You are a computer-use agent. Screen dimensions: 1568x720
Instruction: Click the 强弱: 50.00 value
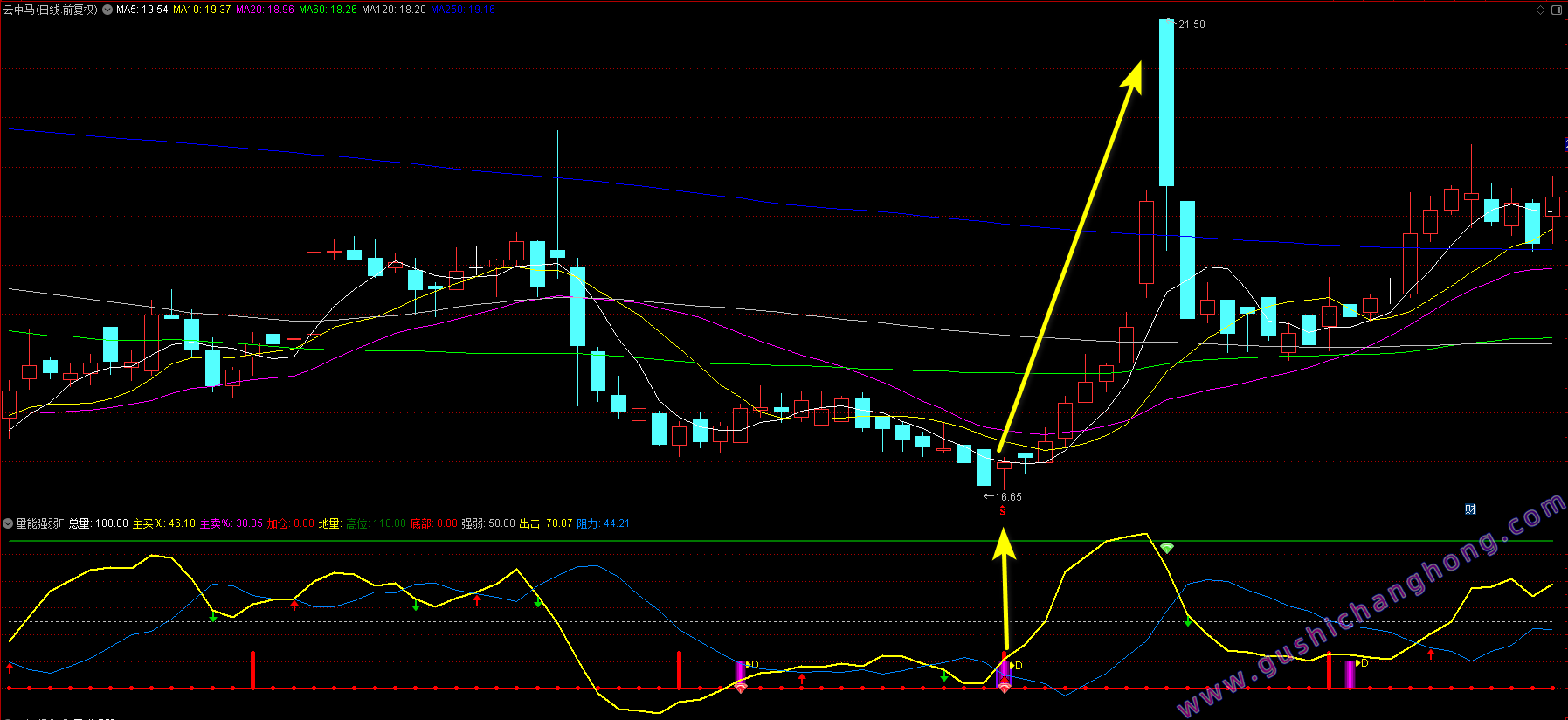[x=488, y=523]
